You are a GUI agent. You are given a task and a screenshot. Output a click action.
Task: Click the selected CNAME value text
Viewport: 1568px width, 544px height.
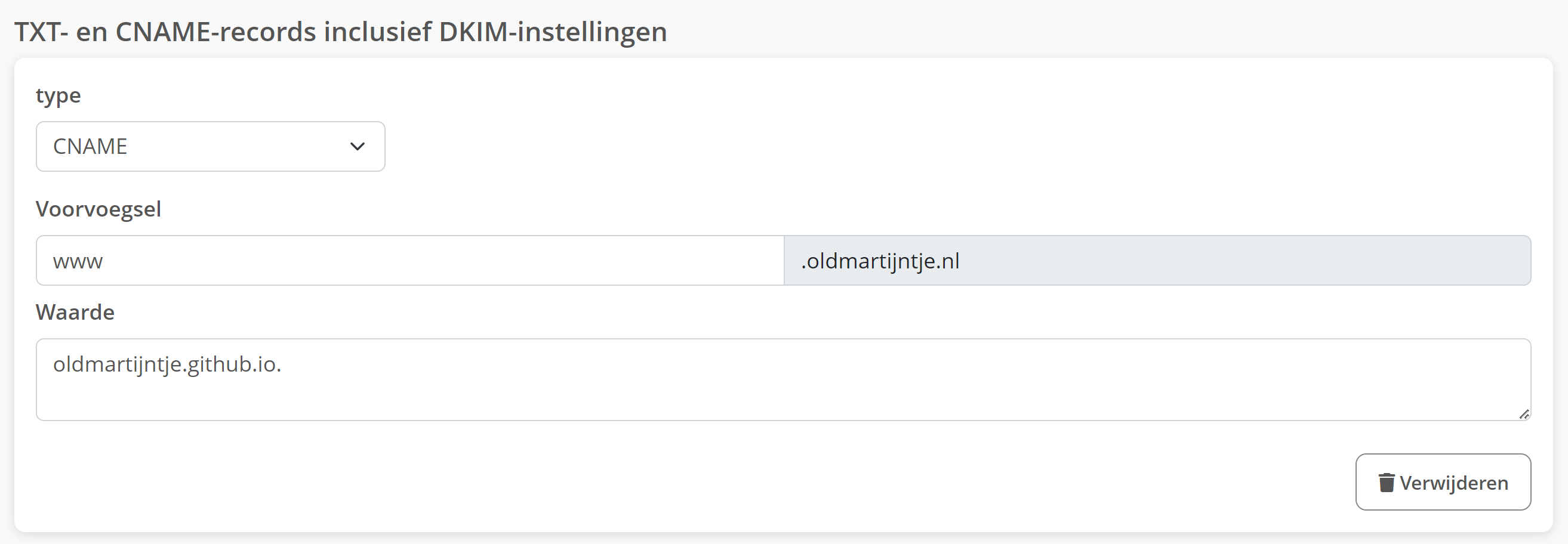coord(90,147)
